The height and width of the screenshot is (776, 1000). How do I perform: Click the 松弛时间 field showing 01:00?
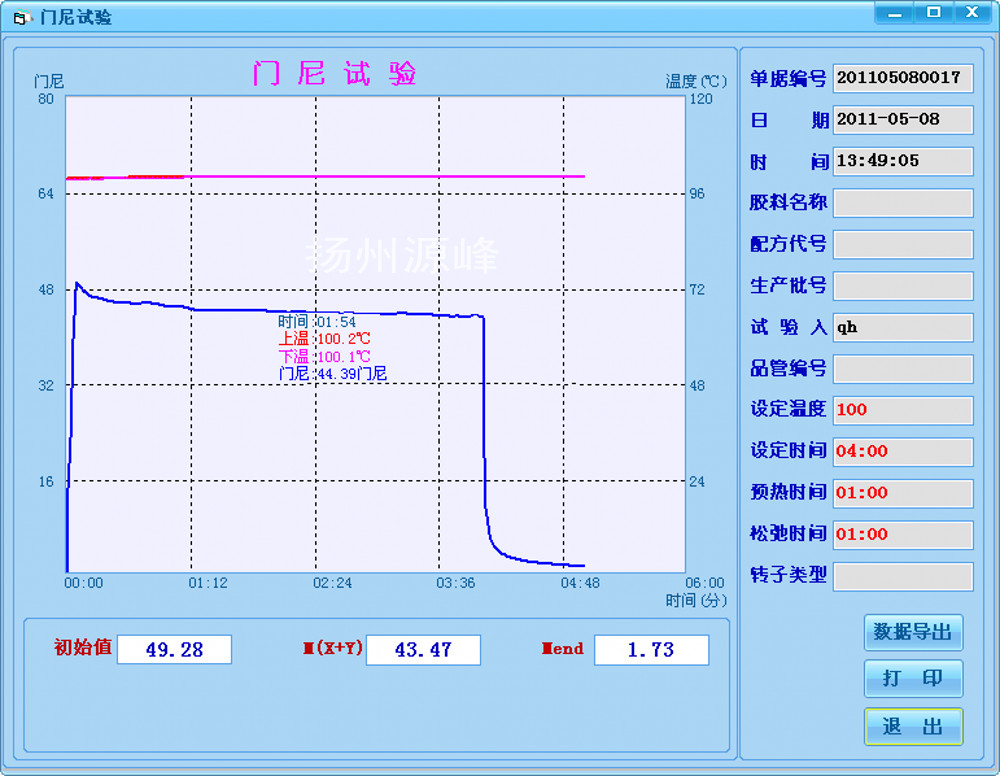903,534
